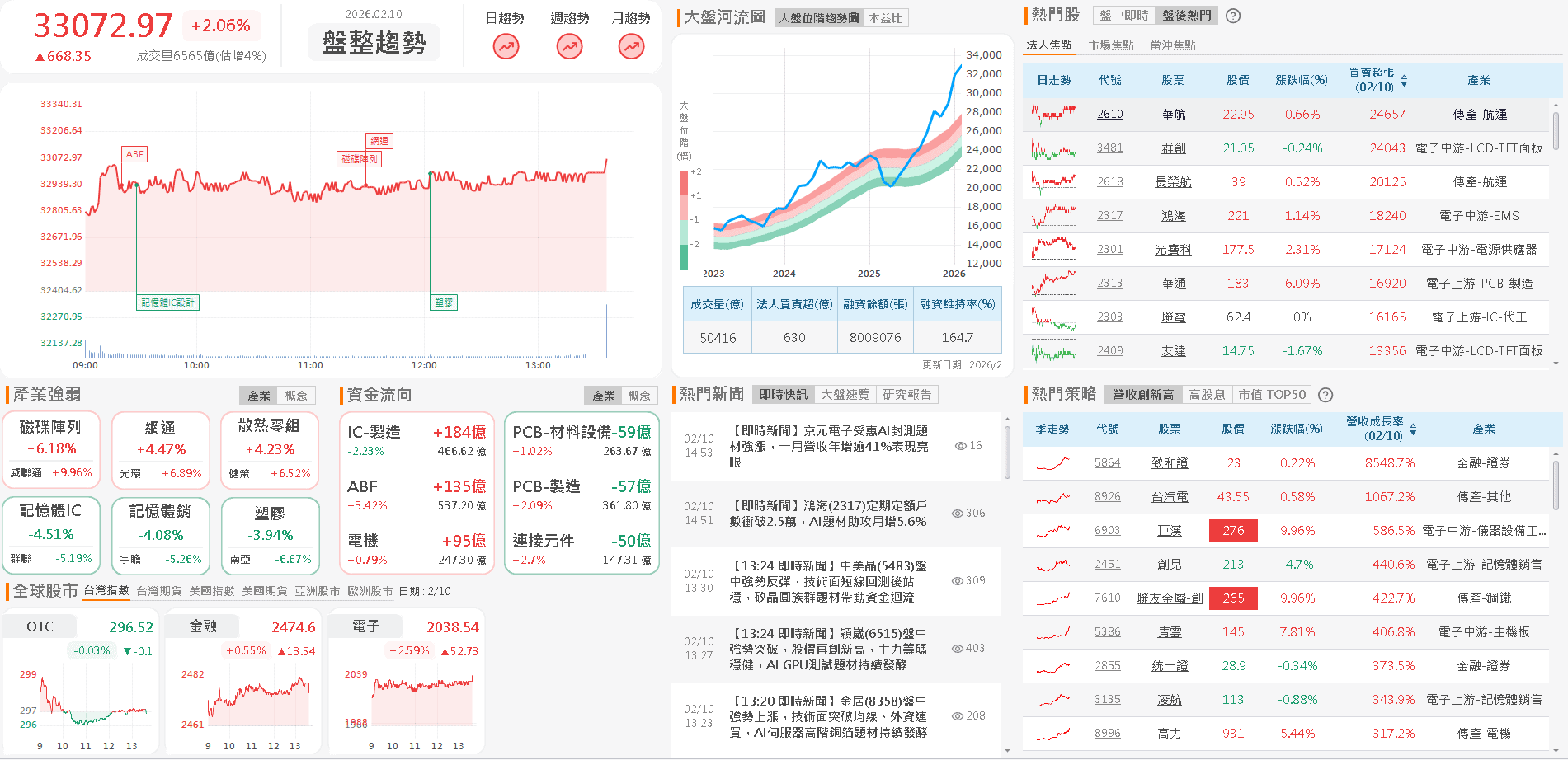Image resolution: width=1568 pixels, height=760 pixels.
Task: Click the 月趨勢 trend icon
Action: point(630,47)
